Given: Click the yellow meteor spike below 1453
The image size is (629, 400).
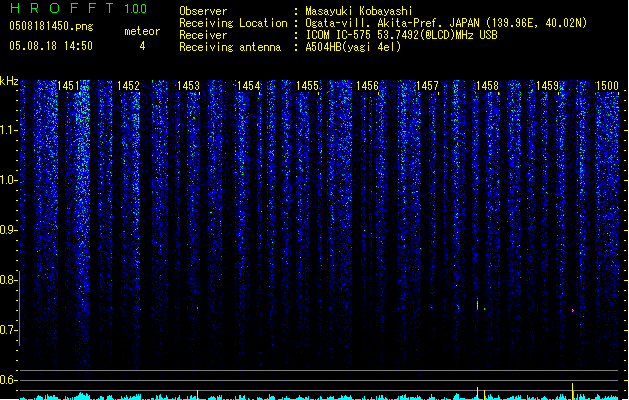Looking at the screenshot, I should coord(197,394).
